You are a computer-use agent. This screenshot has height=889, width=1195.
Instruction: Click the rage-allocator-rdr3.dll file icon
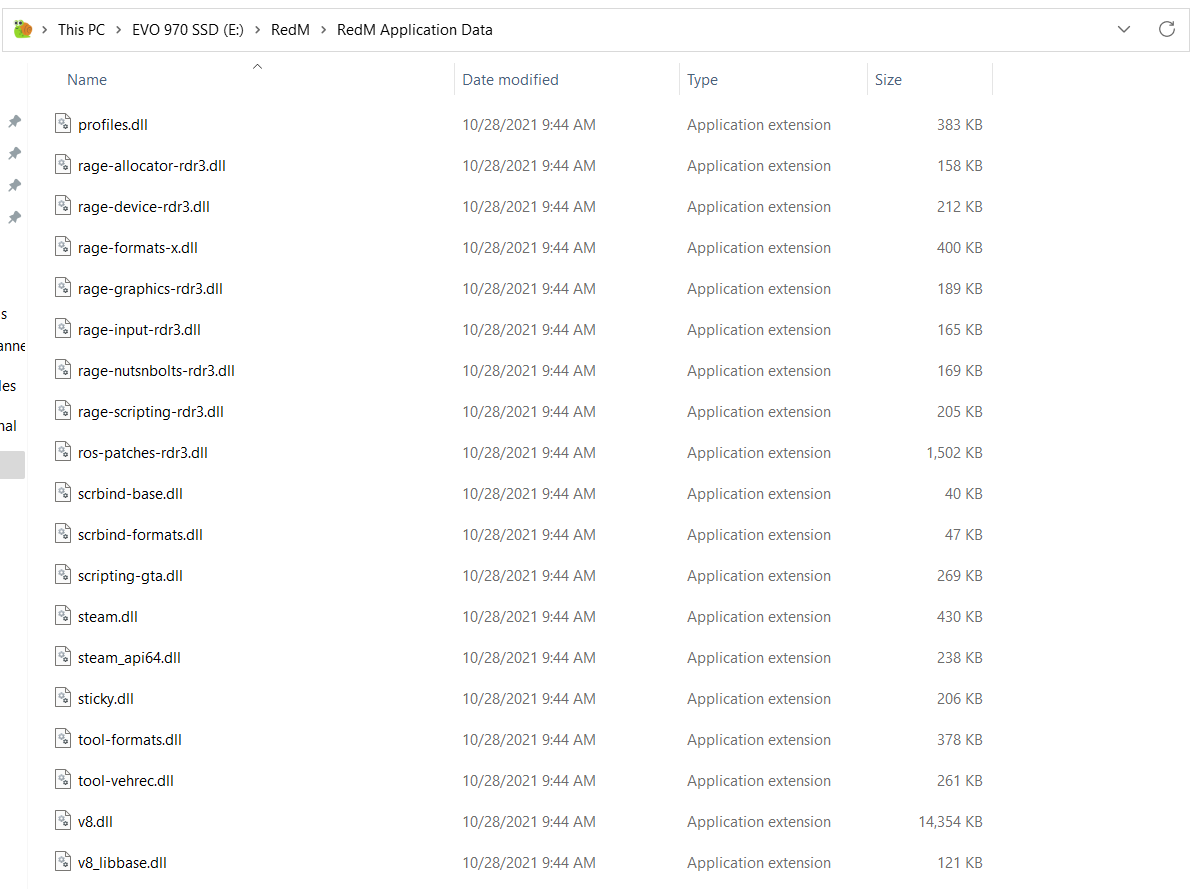tap(63, 164)
